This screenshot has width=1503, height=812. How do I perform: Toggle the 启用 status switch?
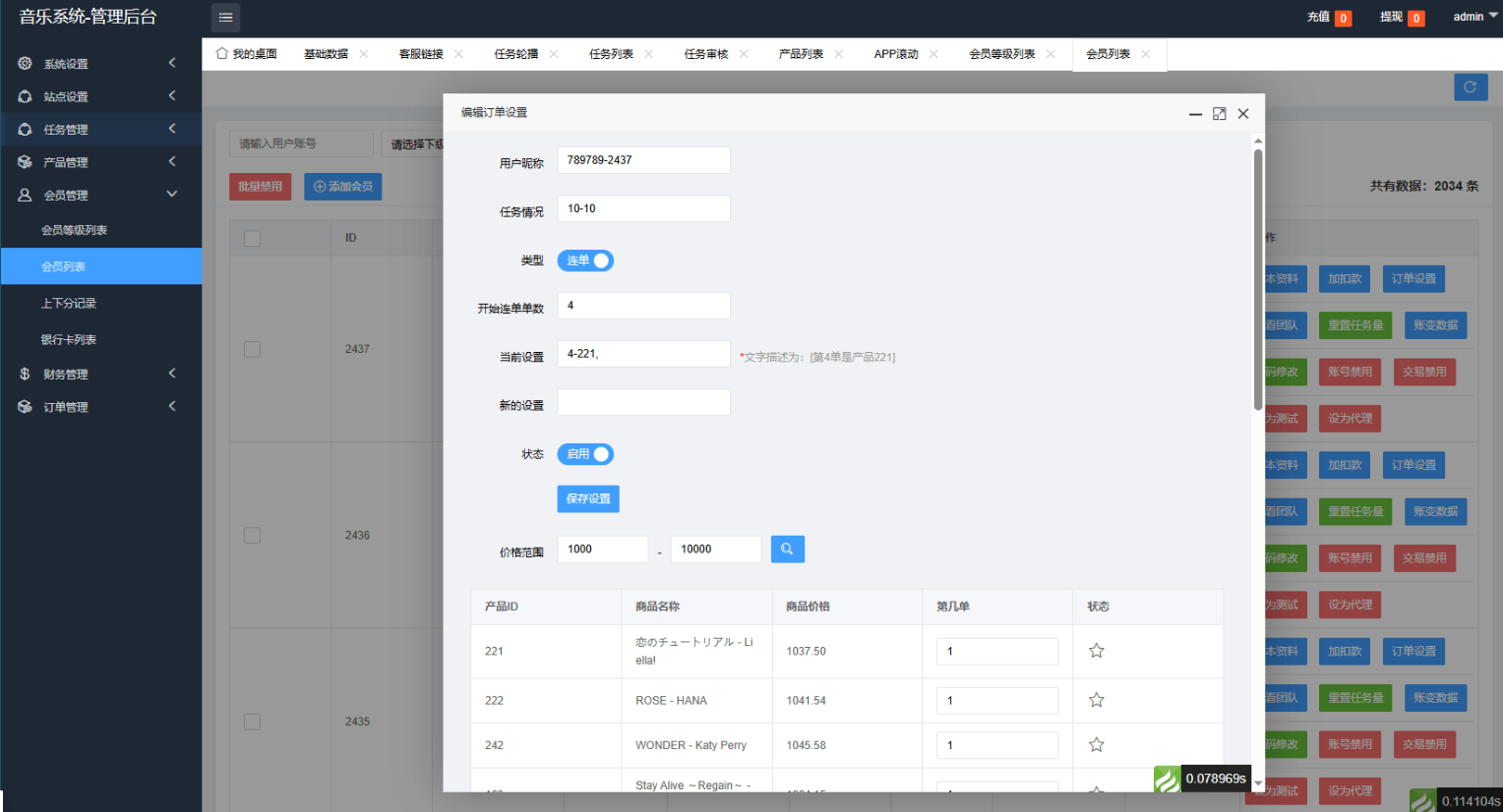click(585, 454)
